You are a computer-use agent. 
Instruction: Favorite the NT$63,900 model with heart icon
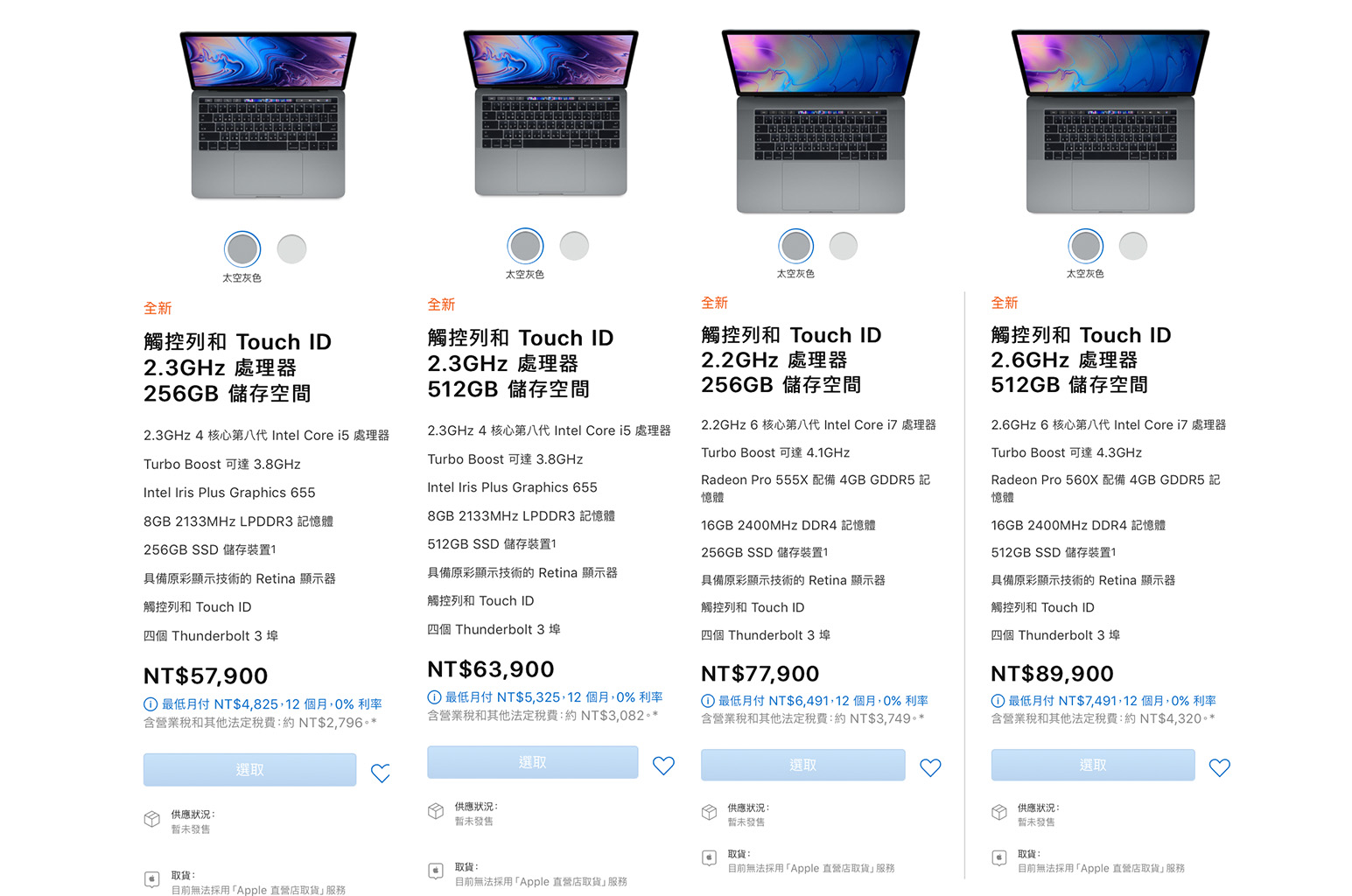664,766
